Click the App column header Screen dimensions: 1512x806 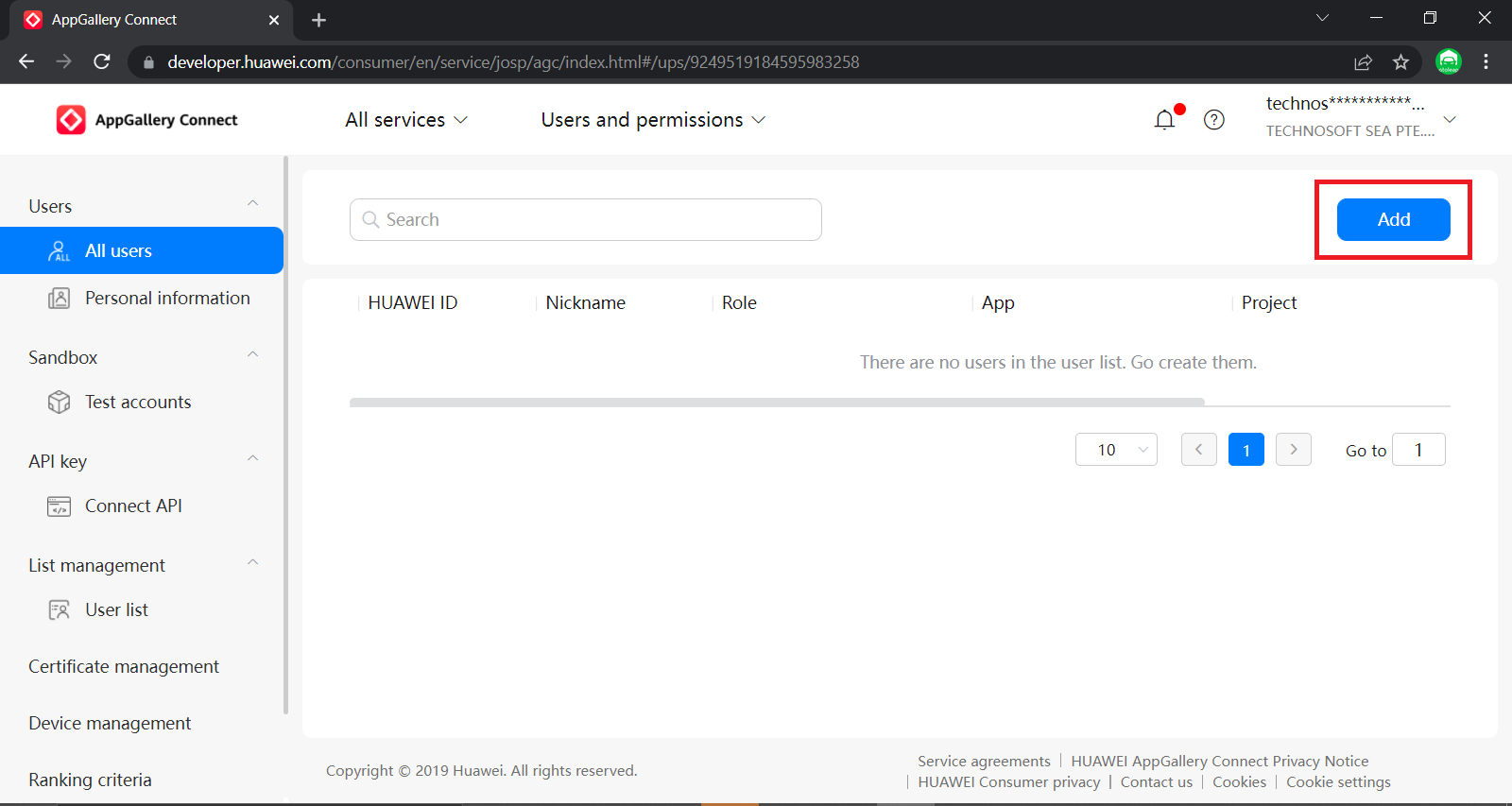pyautogui.click(x=998, y=303)
